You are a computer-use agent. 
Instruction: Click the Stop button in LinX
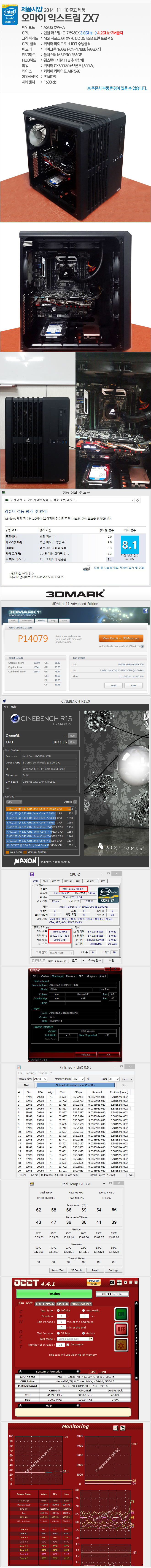(125, 1085)
